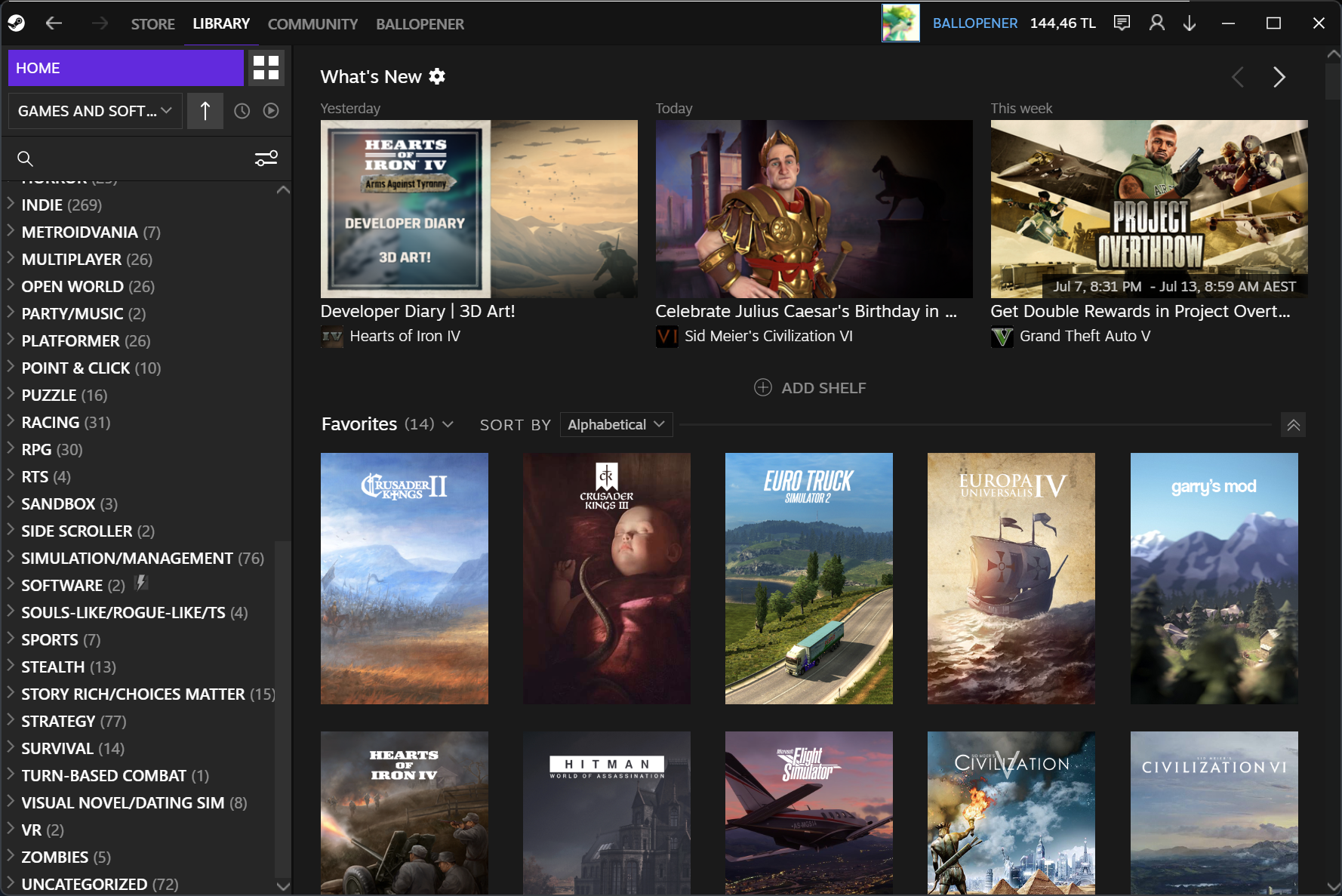
Task: Expand the METROIDVANIA collection
Action: 11,232
